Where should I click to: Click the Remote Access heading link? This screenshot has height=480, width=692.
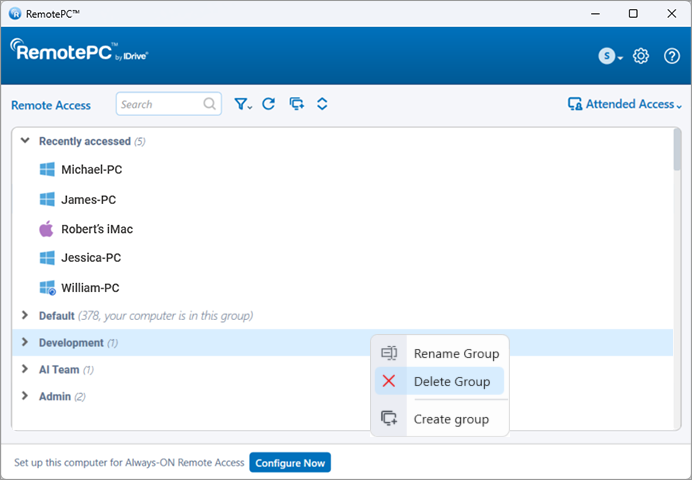(x=51, y=105)
